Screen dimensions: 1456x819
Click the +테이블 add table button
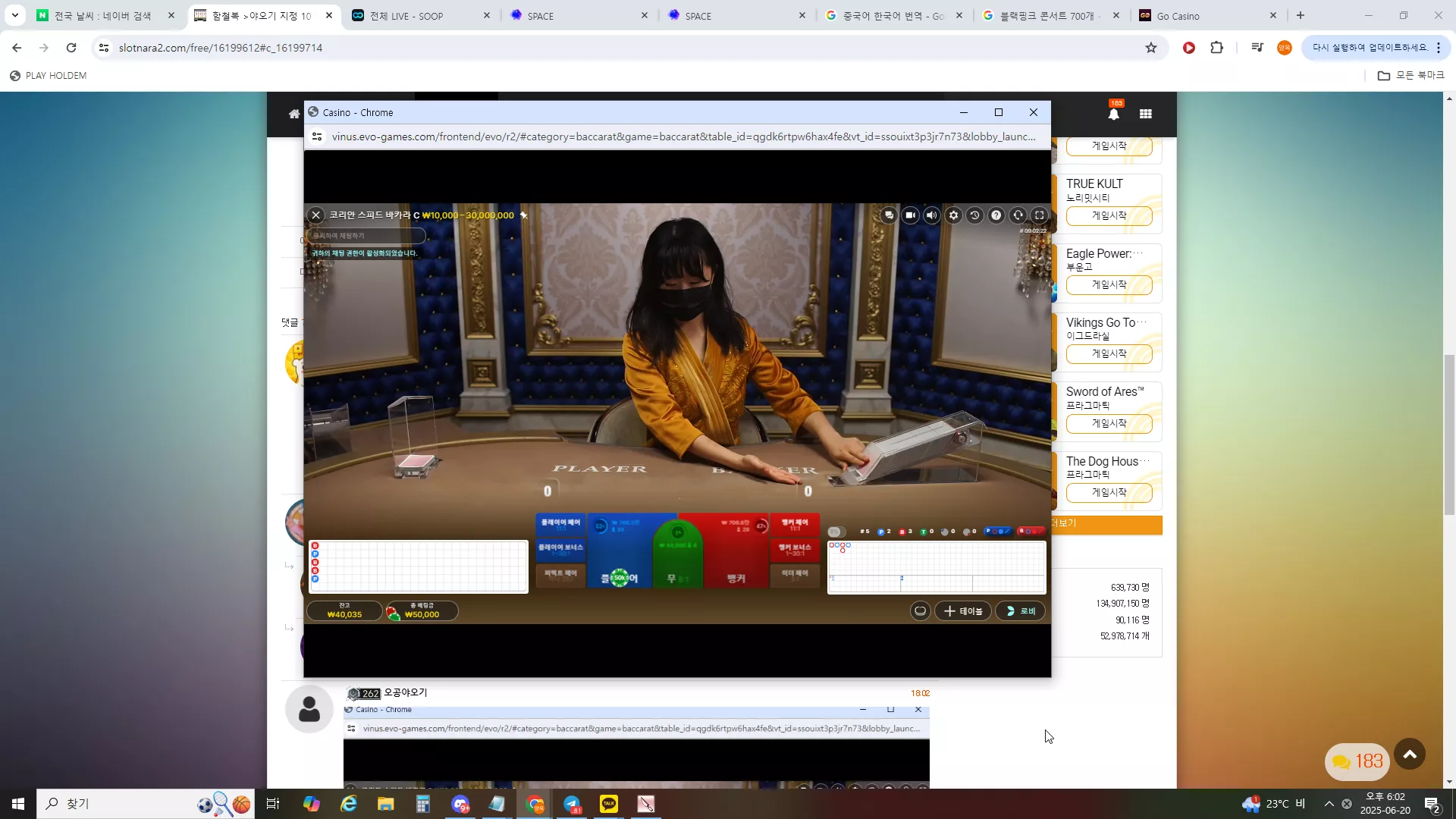pos(963,611)
